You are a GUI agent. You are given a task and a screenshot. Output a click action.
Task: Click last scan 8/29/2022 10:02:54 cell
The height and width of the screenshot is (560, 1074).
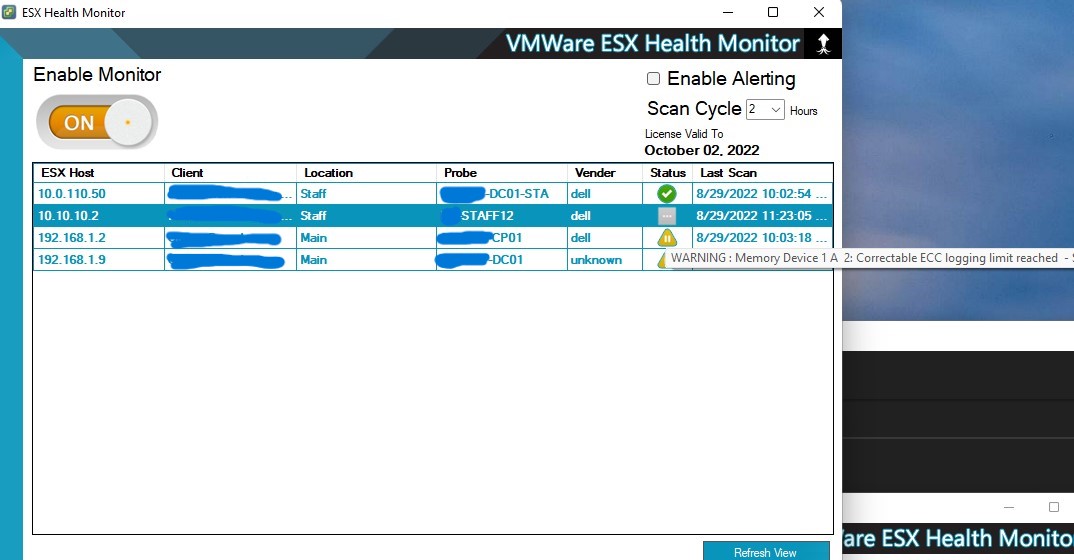(x=762, y=194)
